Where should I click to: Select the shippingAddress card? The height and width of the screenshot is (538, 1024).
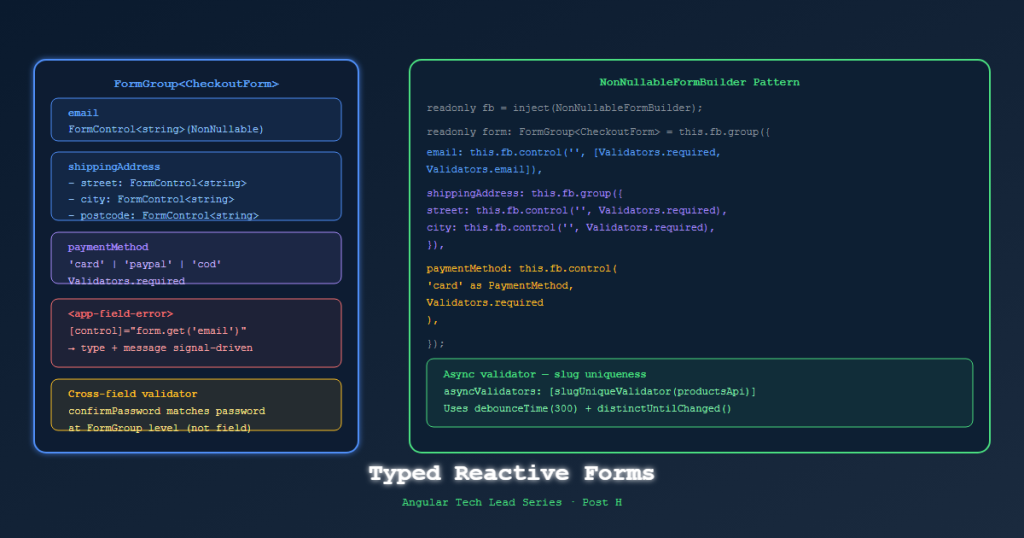196,186
